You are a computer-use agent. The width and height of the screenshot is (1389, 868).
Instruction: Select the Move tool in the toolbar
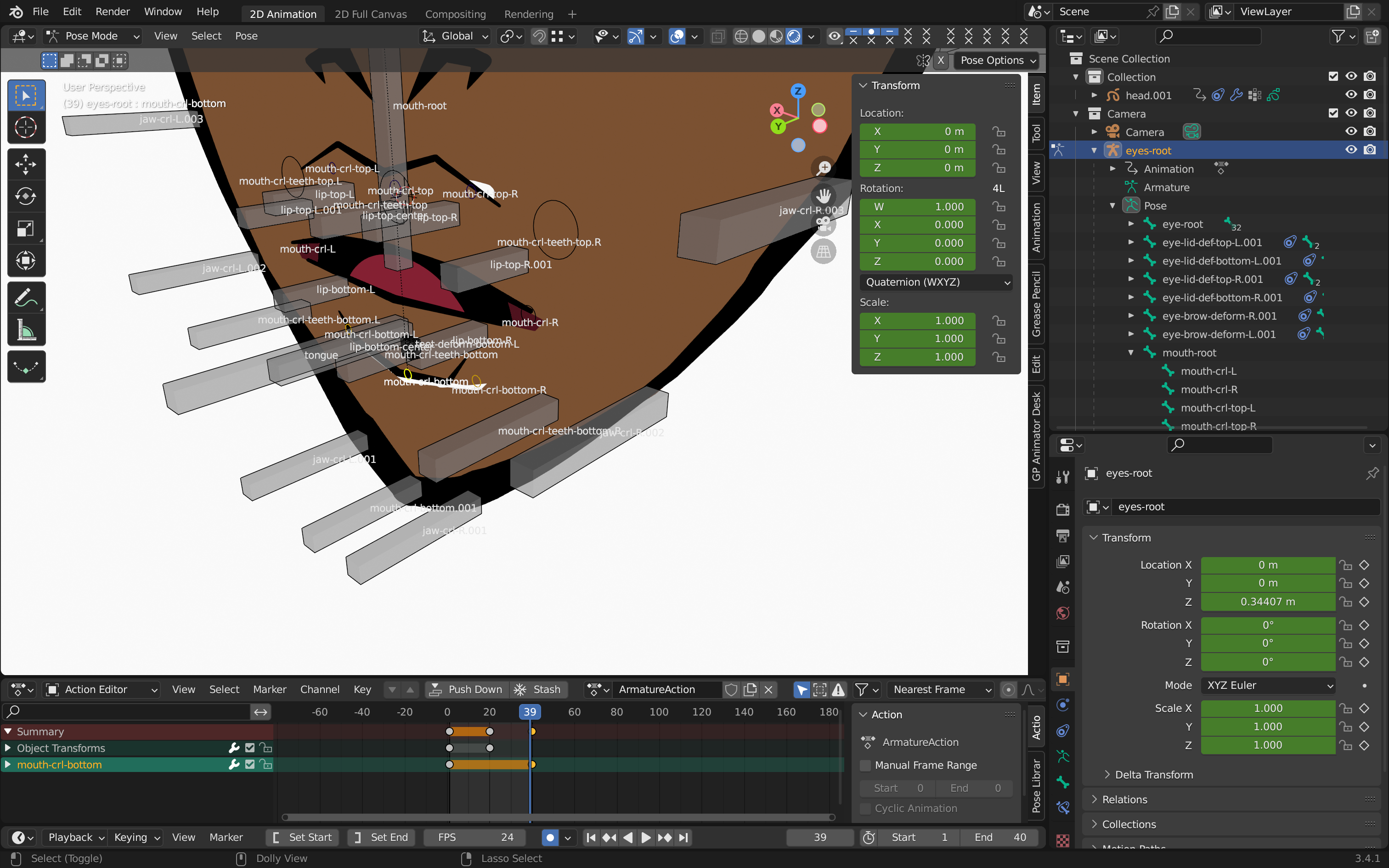pyautogui.click(x=26, y=165)
